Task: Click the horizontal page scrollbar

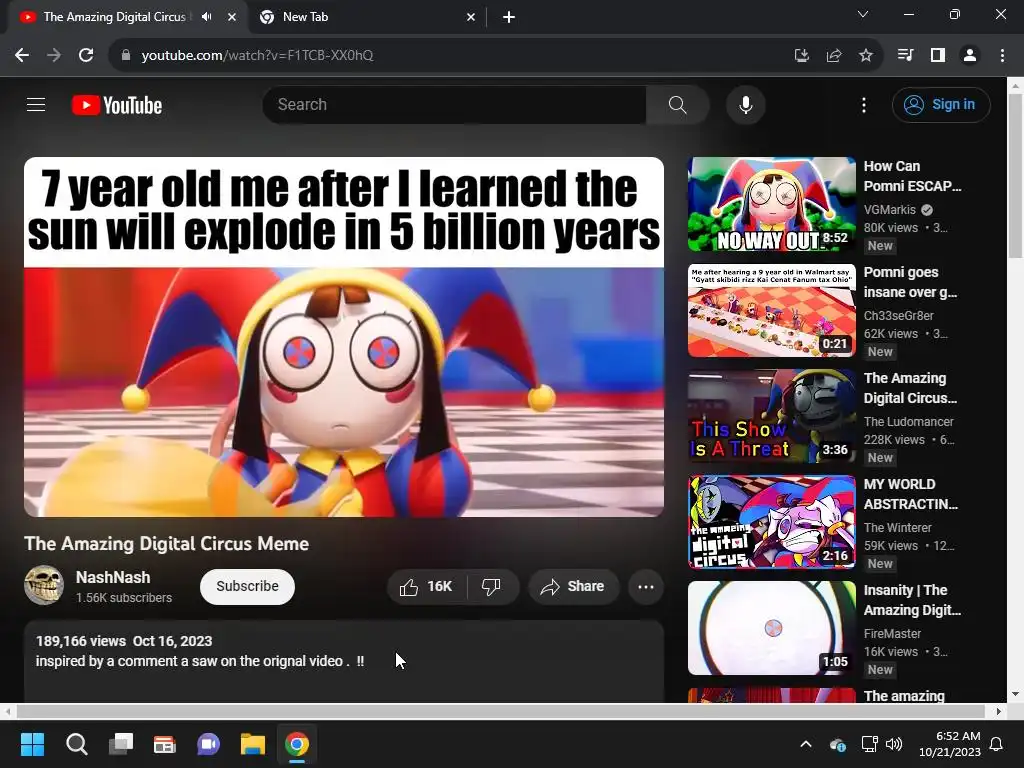Action: [x=501, y=711]
